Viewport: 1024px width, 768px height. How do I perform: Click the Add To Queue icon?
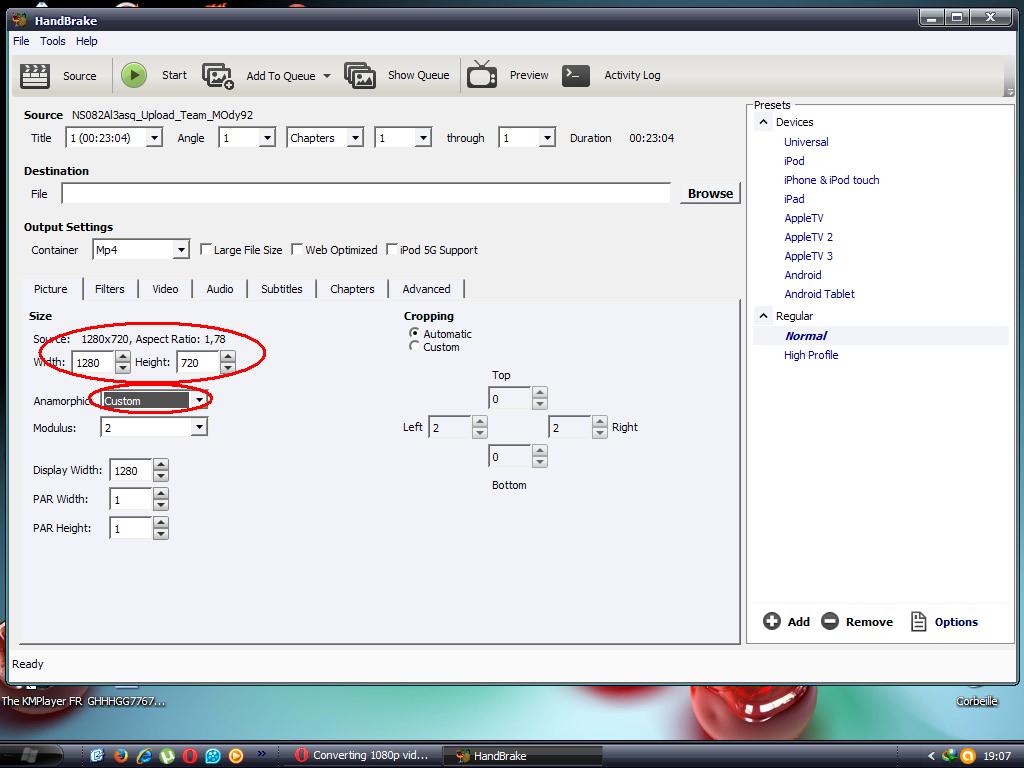click(x=217, y=76)
